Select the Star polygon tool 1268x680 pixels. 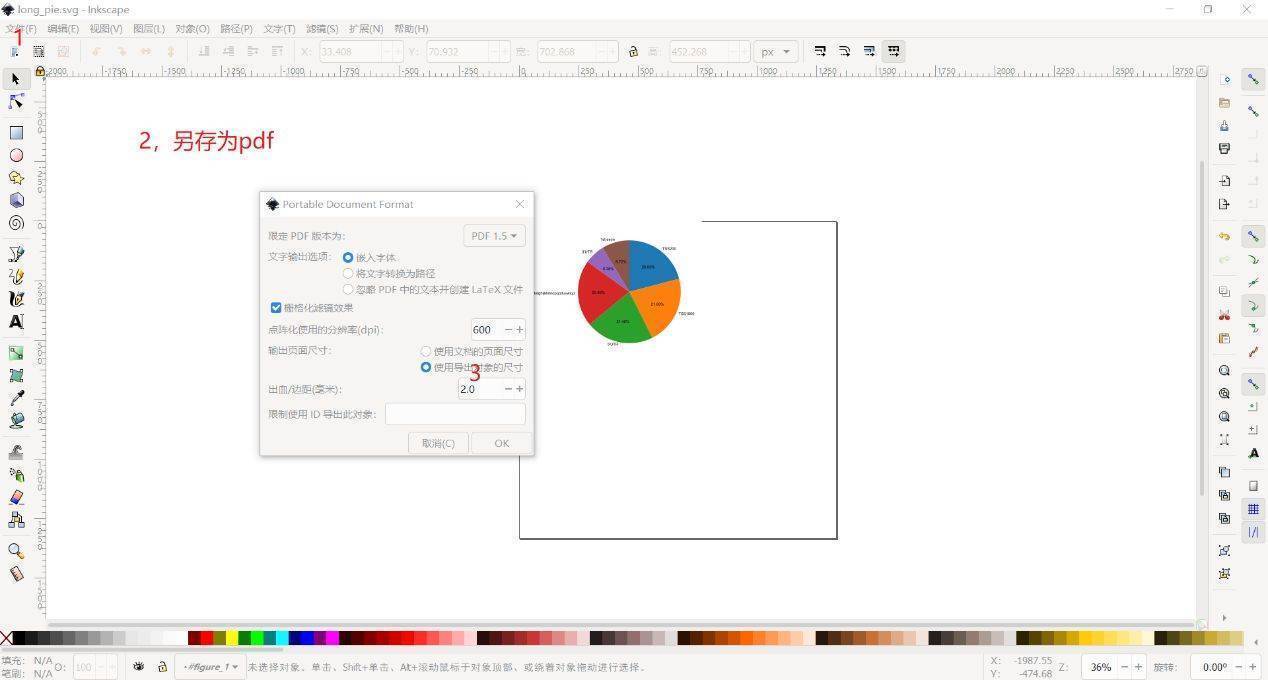click(16, 178)
